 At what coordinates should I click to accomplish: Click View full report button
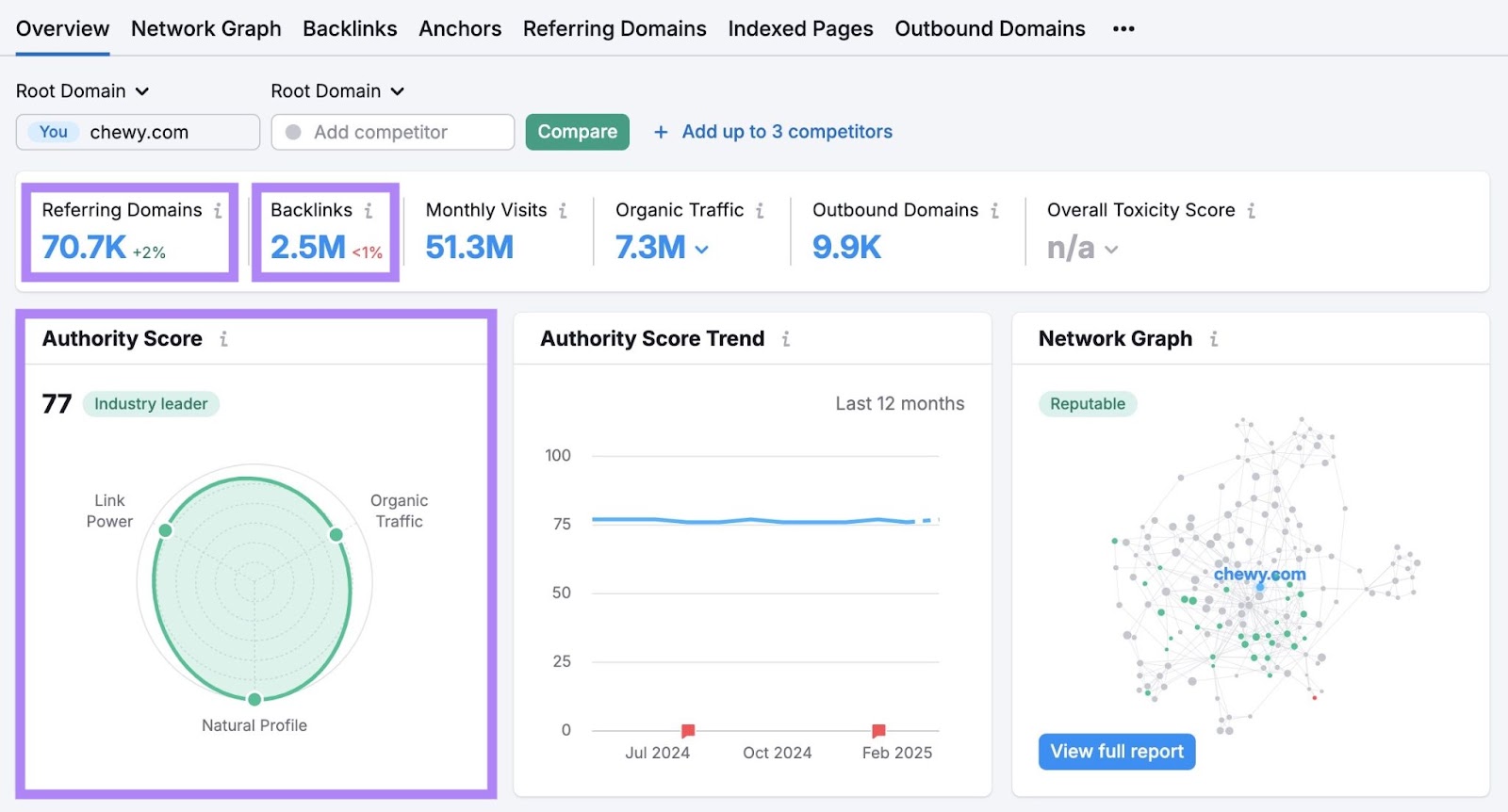[x=1117, y=752]
